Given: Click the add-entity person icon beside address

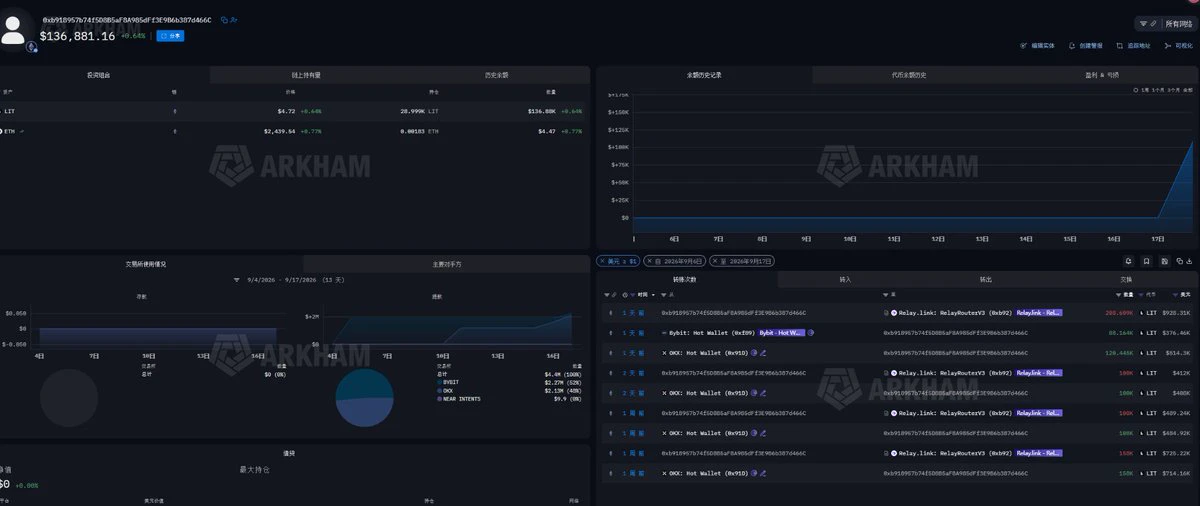Looking at the screenshot, I should coord(234,19).
